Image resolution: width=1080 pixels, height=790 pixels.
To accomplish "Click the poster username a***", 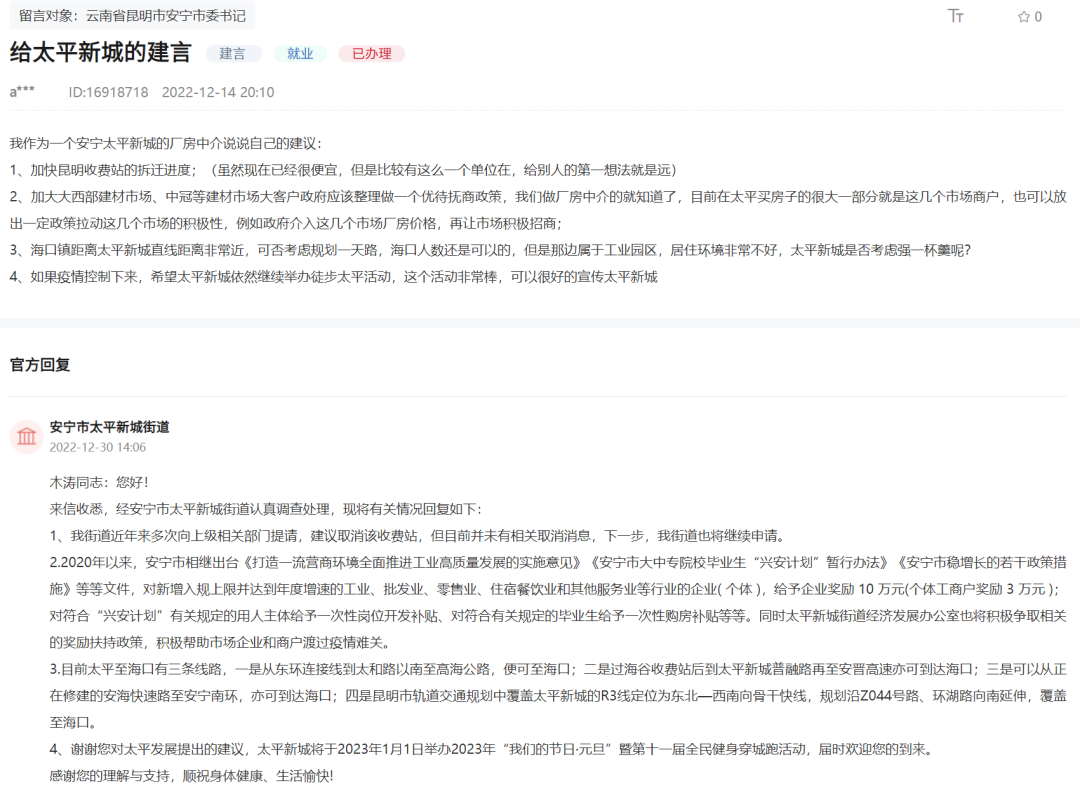I will [23, 92].
